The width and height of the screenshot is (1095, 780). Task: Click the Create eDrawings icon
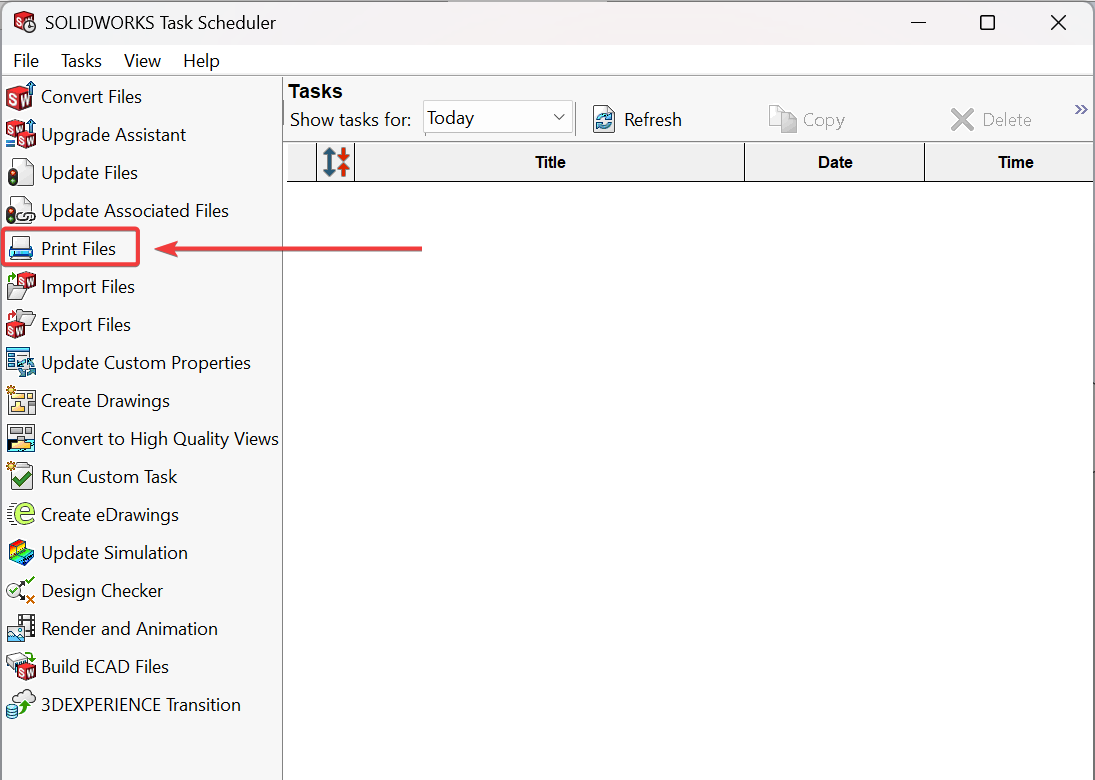[x=20, y=515]
